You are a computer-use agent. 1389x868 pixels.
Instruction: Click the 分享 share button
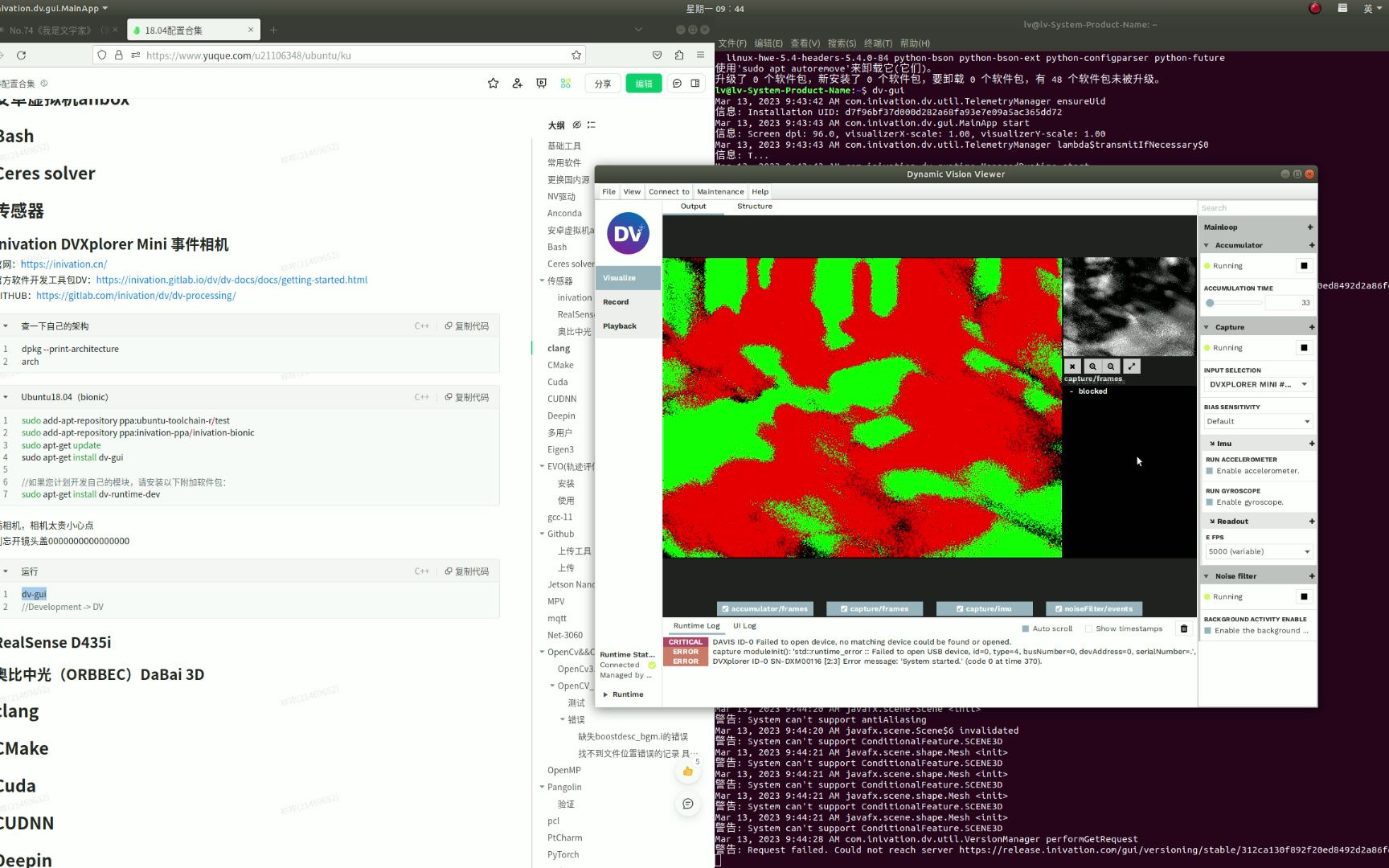(x=603, y=84)
